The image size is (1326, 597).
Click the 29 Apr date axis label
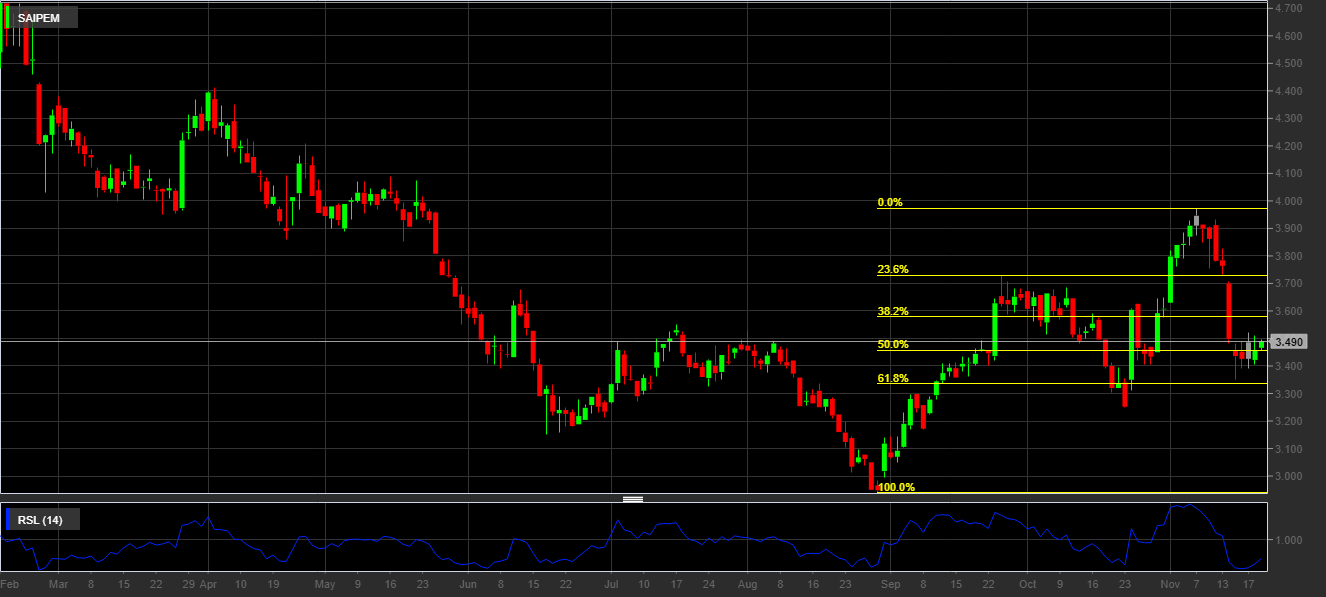(x=200, y=583)
